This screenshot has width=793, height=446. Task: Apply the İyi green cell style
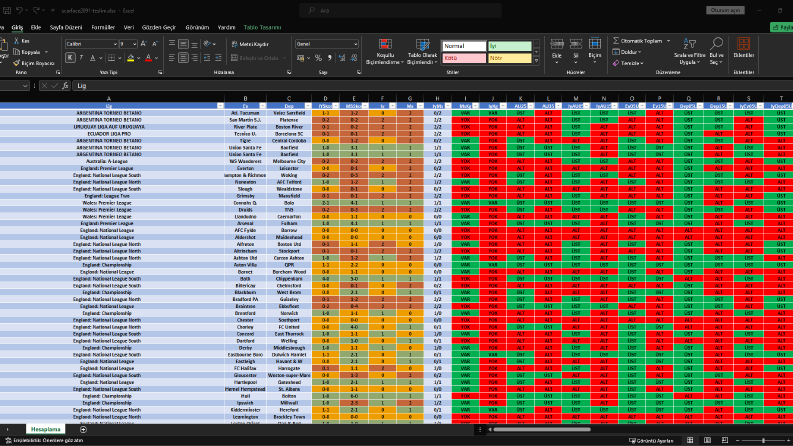point(510,46)
